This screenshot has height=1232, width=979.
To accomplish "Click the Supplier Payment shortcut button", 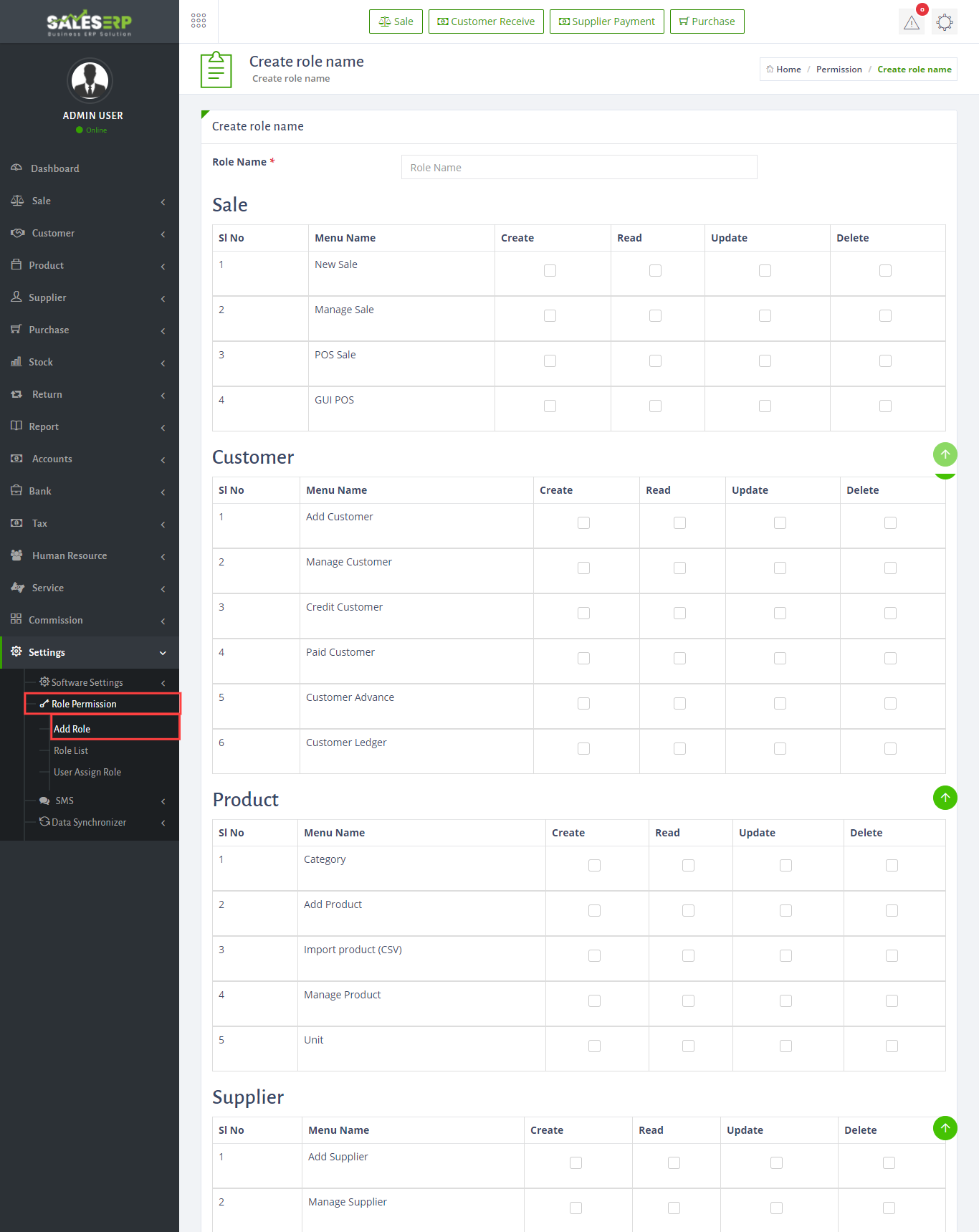I will click(606, 22).
